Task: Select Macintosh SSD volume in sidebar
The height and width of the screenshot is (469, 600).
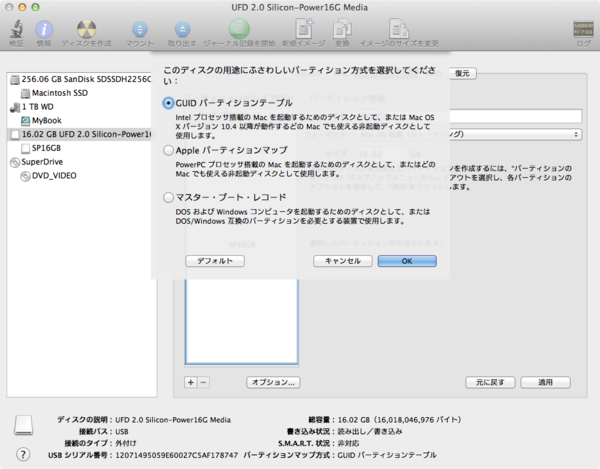Action: click(x=82, y=93)
